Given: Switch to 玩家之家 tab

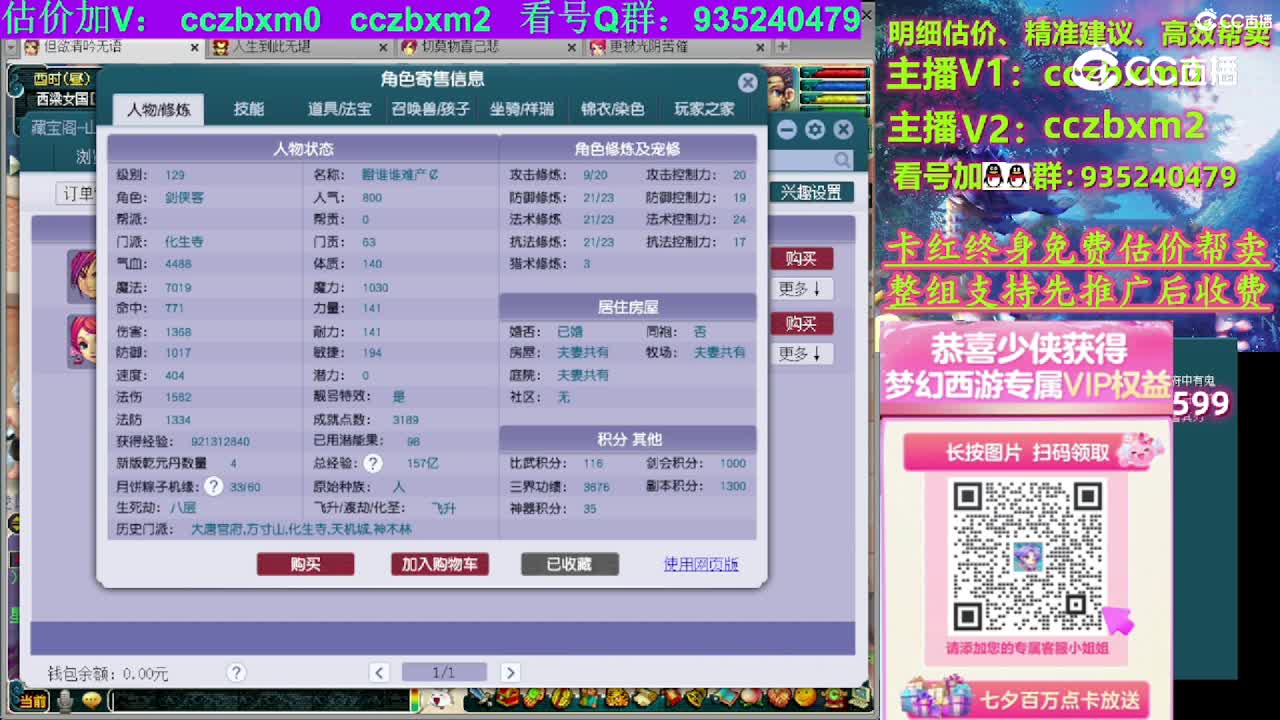Looking at the screenshot, I should 704,109.
